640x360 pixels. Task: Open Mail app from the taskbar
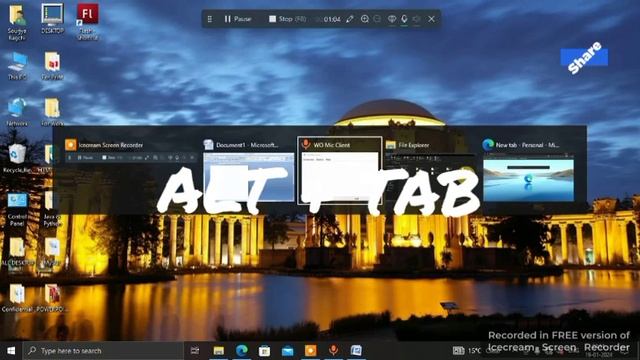tap(287, 351)
